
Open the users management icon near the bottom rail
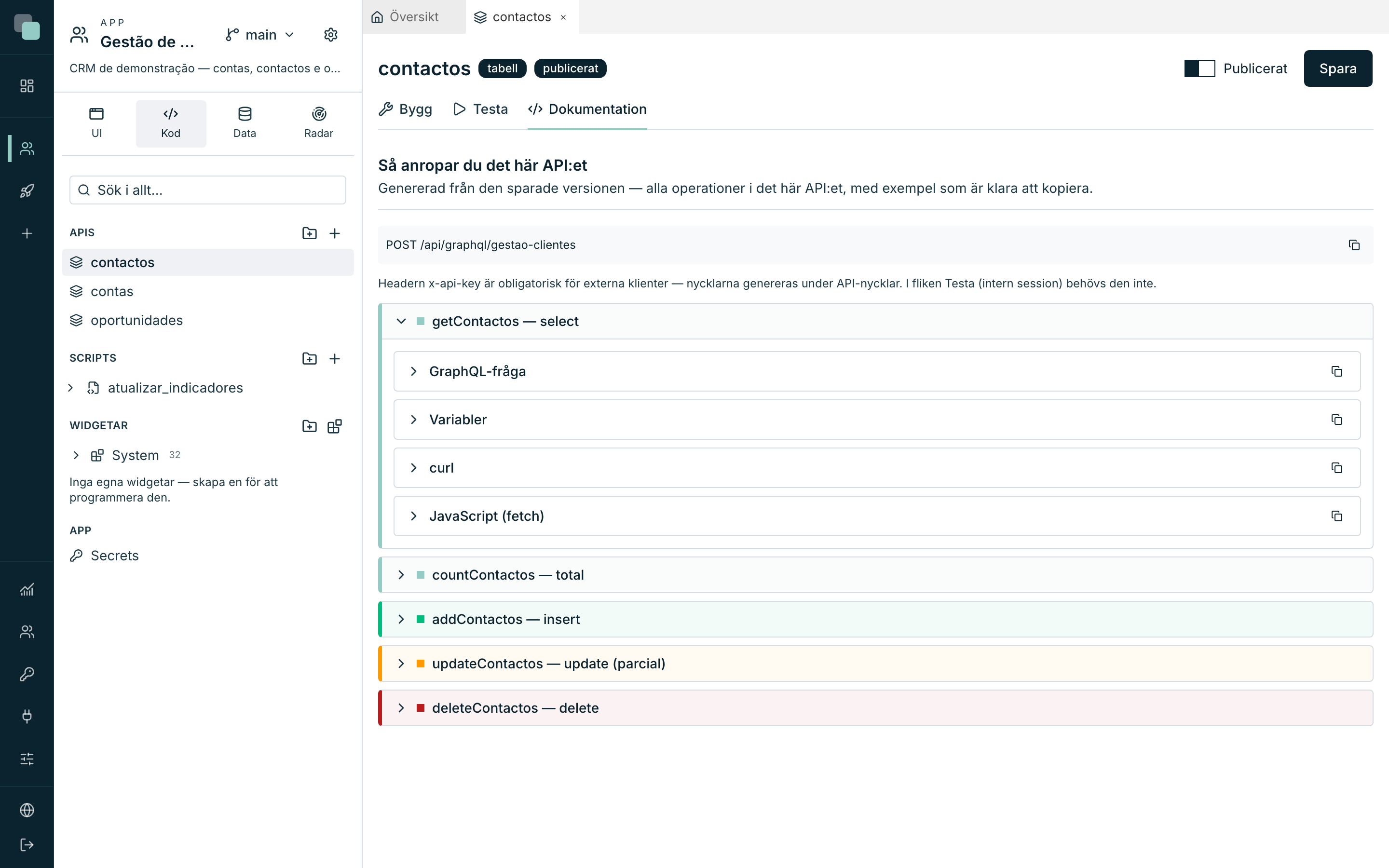(27, 632)
